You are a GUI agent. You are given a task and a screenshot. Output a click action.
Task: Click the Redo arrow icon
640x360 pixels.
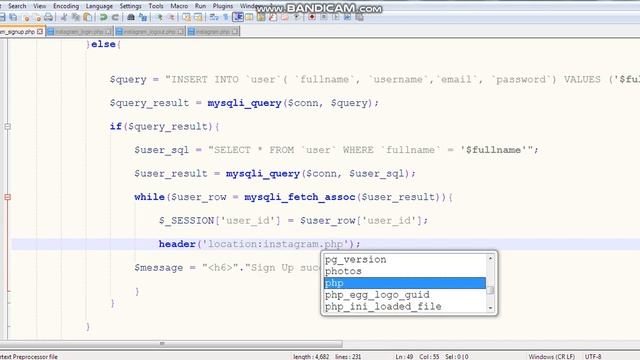(x=115, y=17)
